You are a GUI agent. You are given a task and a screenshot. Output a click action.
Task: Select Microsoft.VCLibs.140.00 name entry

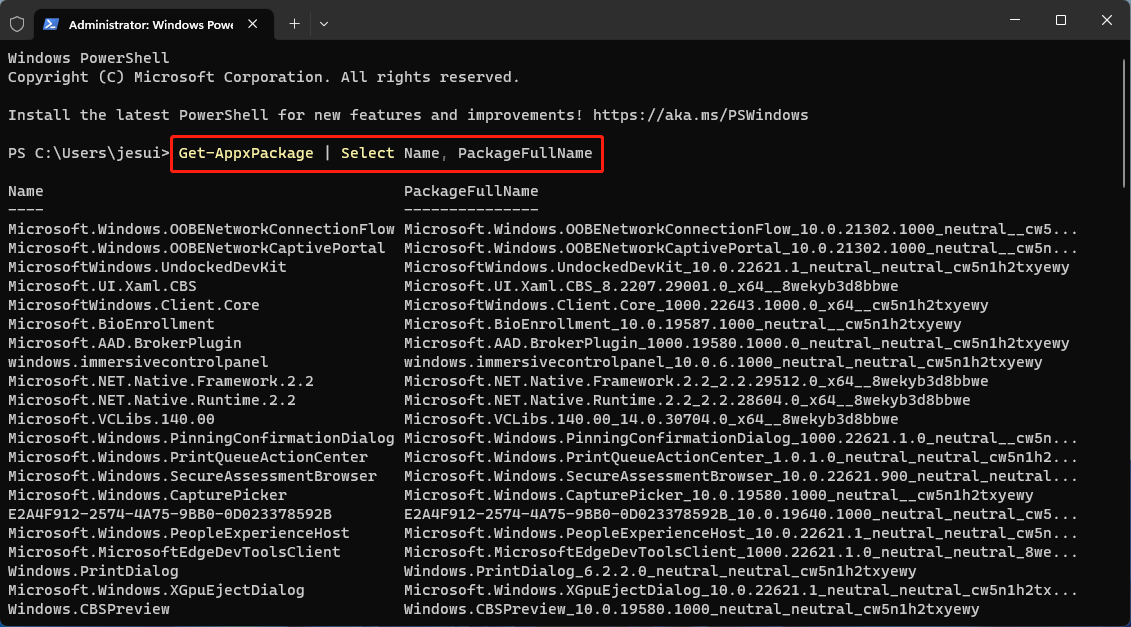click(111, 419)
